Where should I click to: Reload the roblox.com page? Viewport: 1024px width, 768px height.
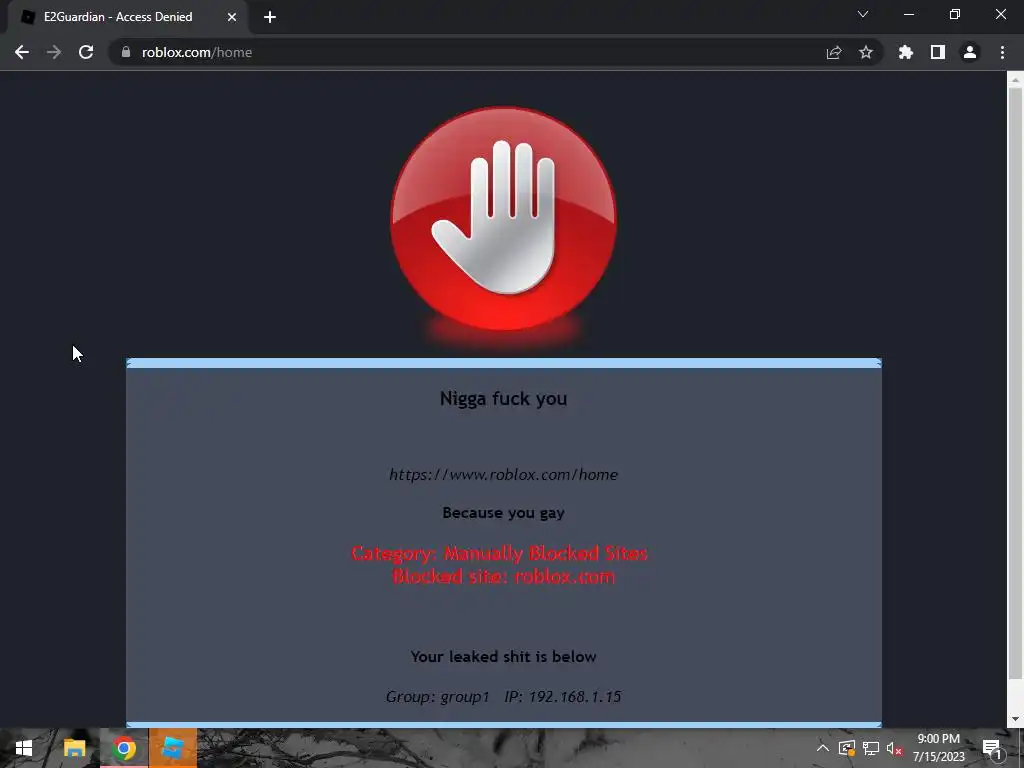tap(86, 52)
